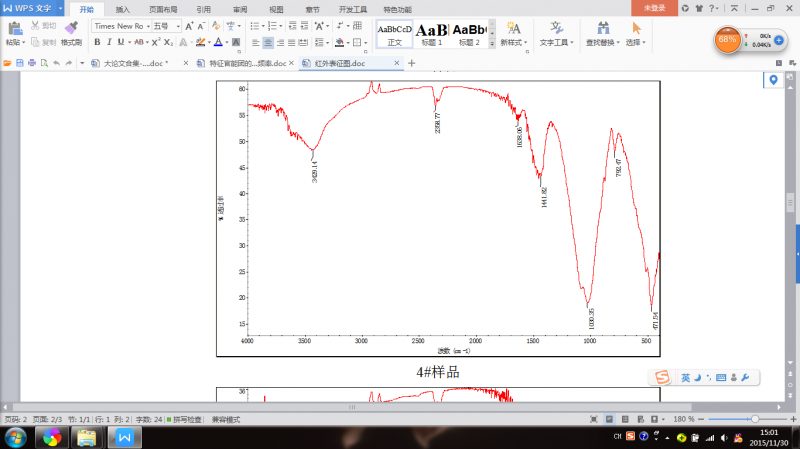Click the Print icon in quick toolbar
The width and height of the screenshot is (800, 449).
[x=32, y=63]
